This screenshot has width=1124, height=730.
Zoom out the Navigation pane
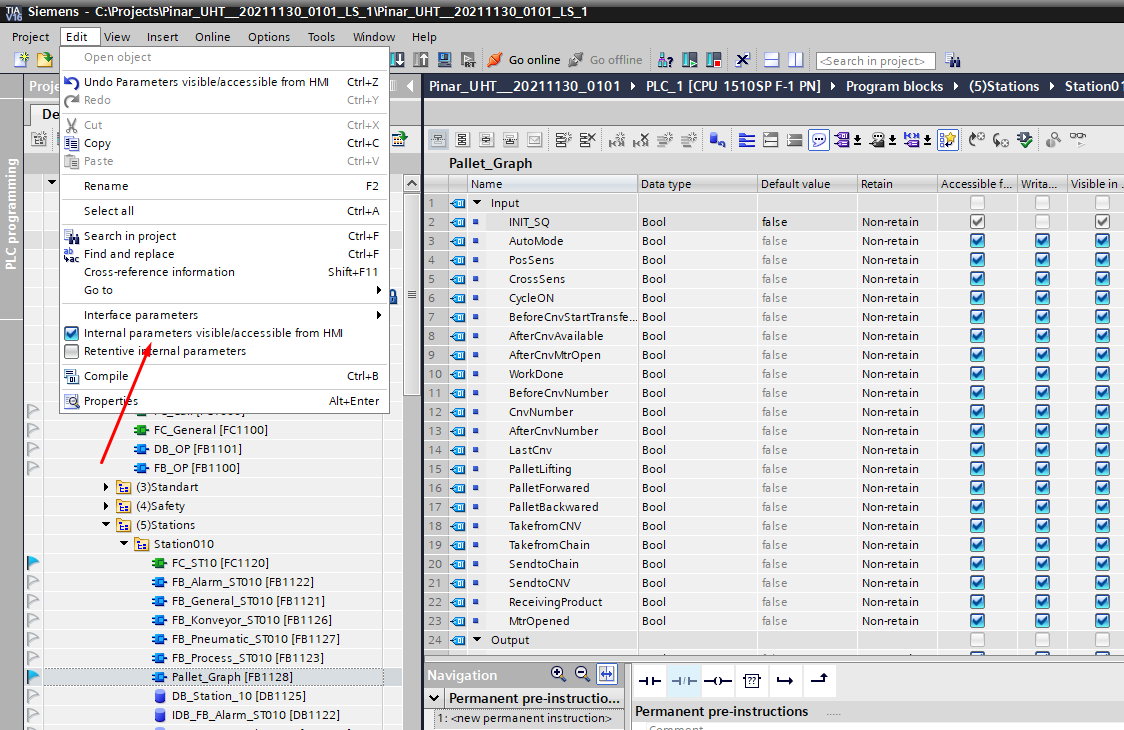[582, 674]
